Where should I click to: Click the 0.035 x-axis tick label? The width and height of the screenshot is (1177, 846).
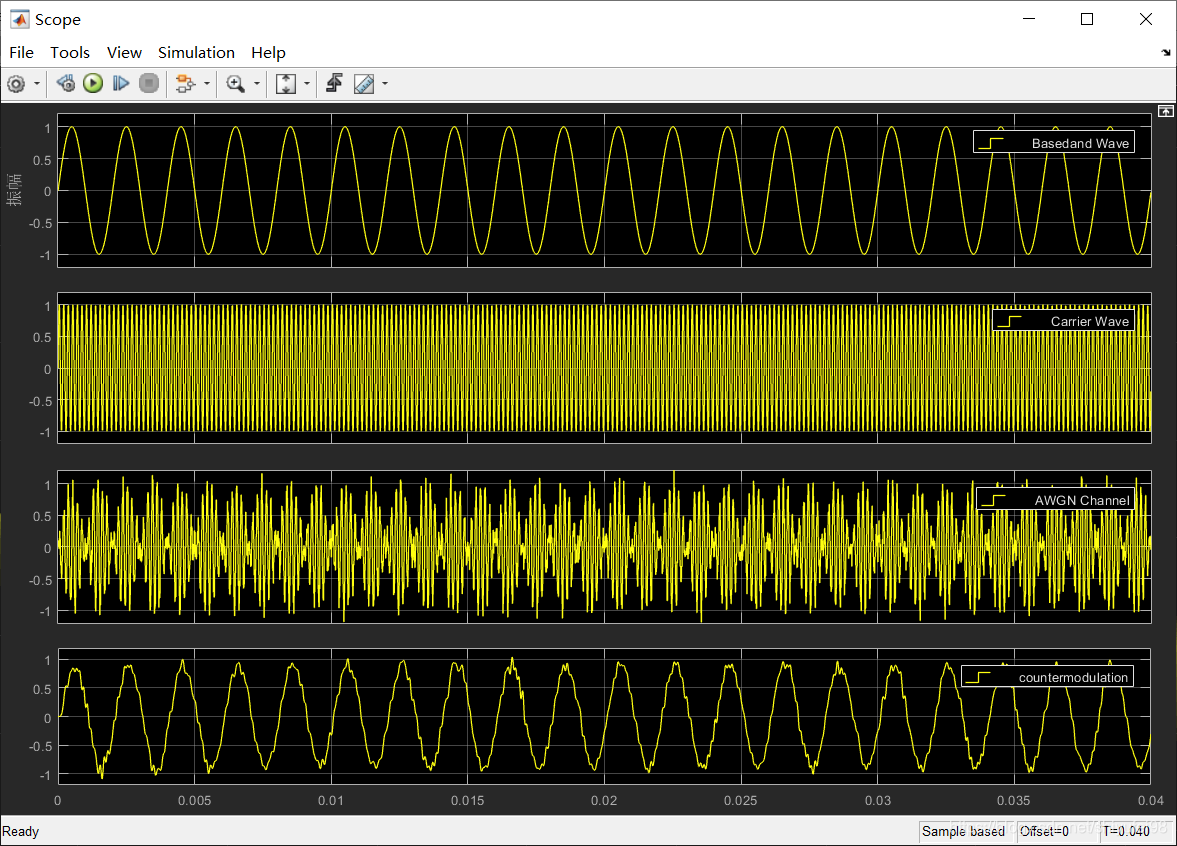1013,800
